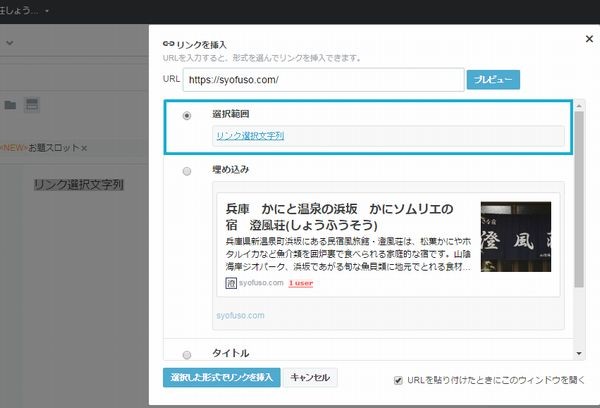Image resolution: width=600 pixels, height=408 pixels.
Task: Select the 埋め込み radio option
Action: pyautogui.click(x=187, y=171)
